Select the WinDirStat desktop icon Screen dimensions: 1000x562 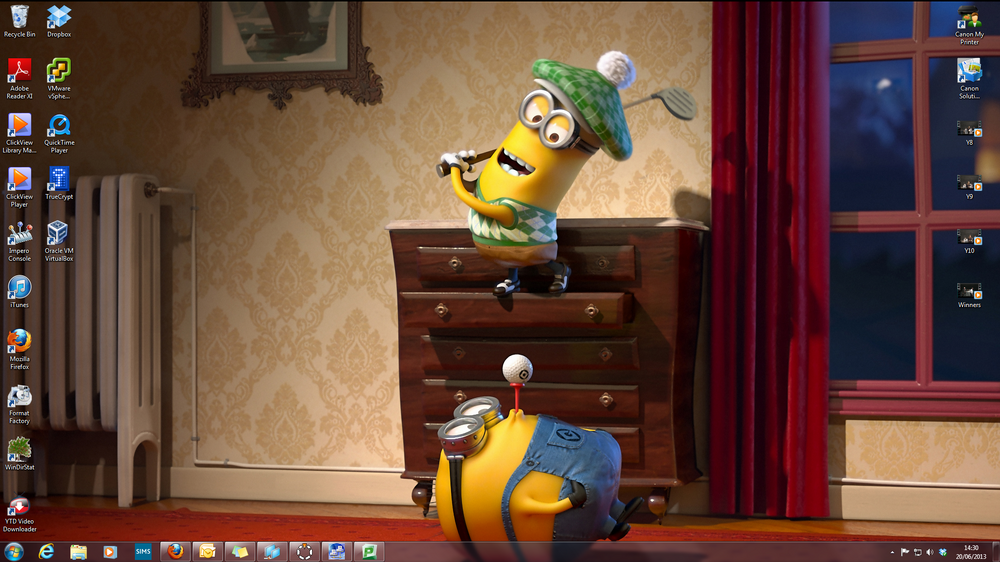pyautogui.click(x=20, y=454)
